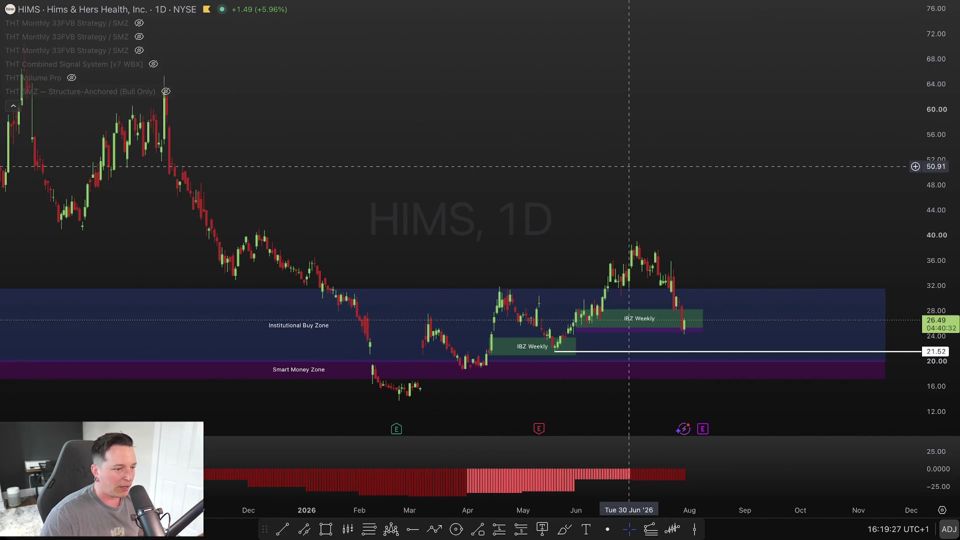Select the text Callout note tool

542,529
